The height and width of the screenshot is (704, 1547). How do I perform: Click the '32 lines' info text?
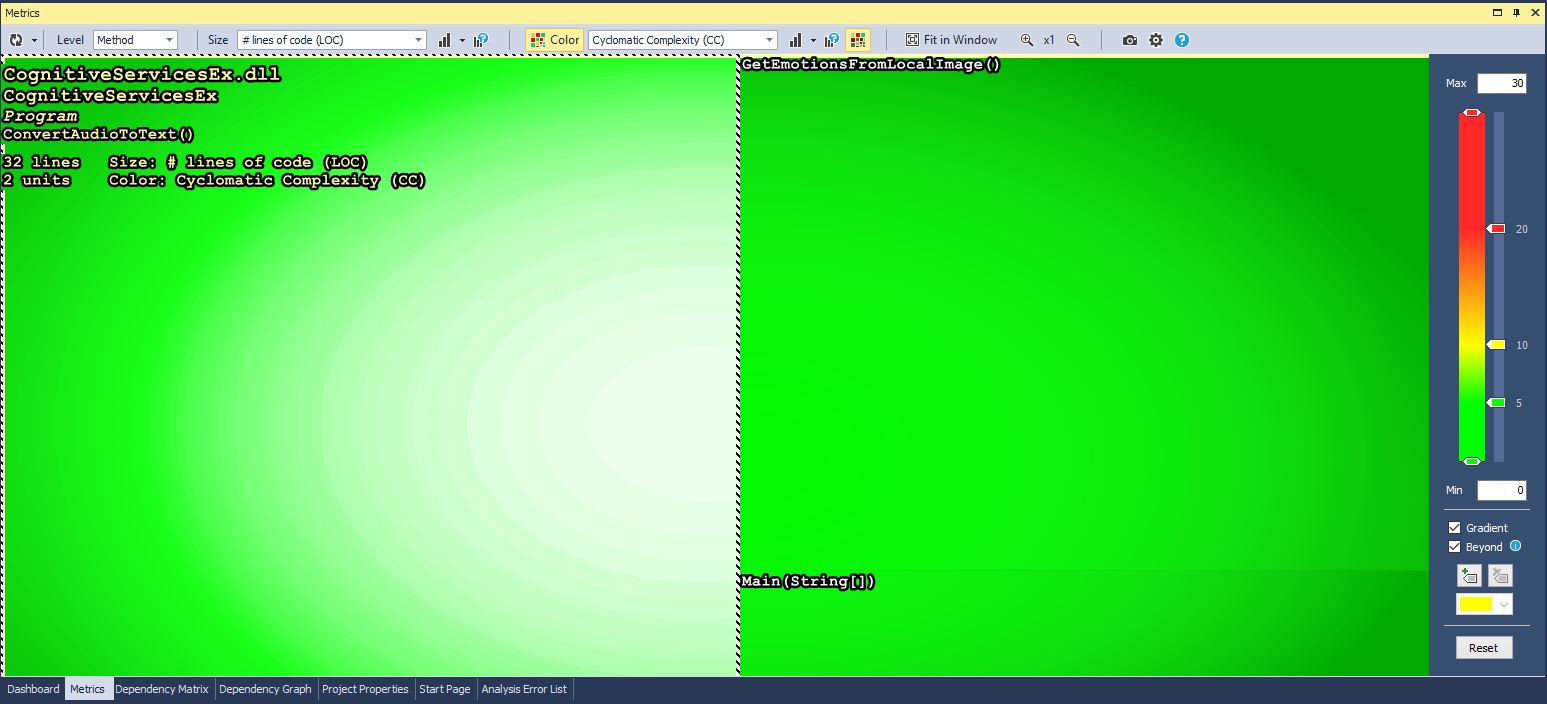[x=42, y=162]
